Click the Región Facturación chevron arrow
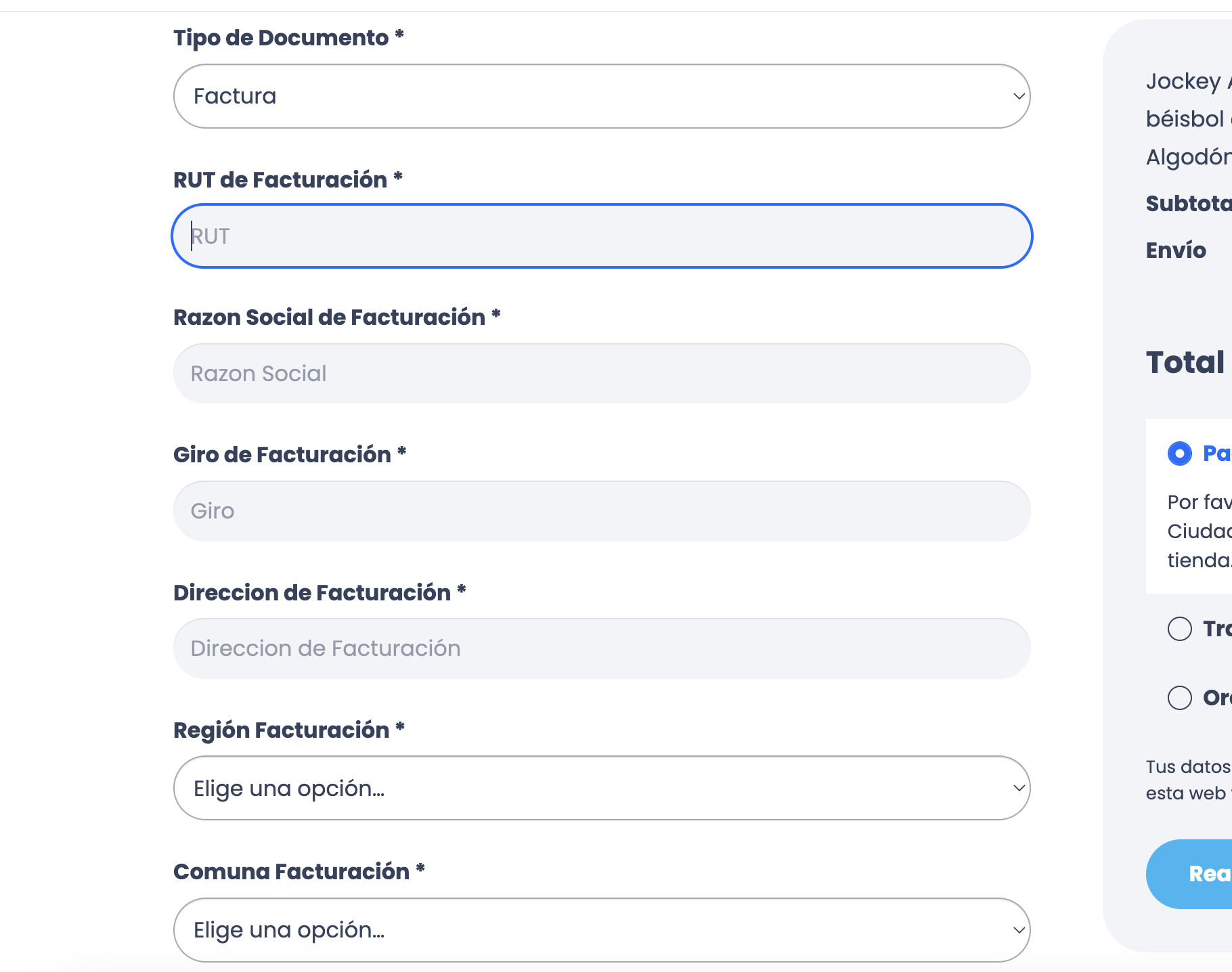The image size is (1232, 972). click(x=1018, y=788)
